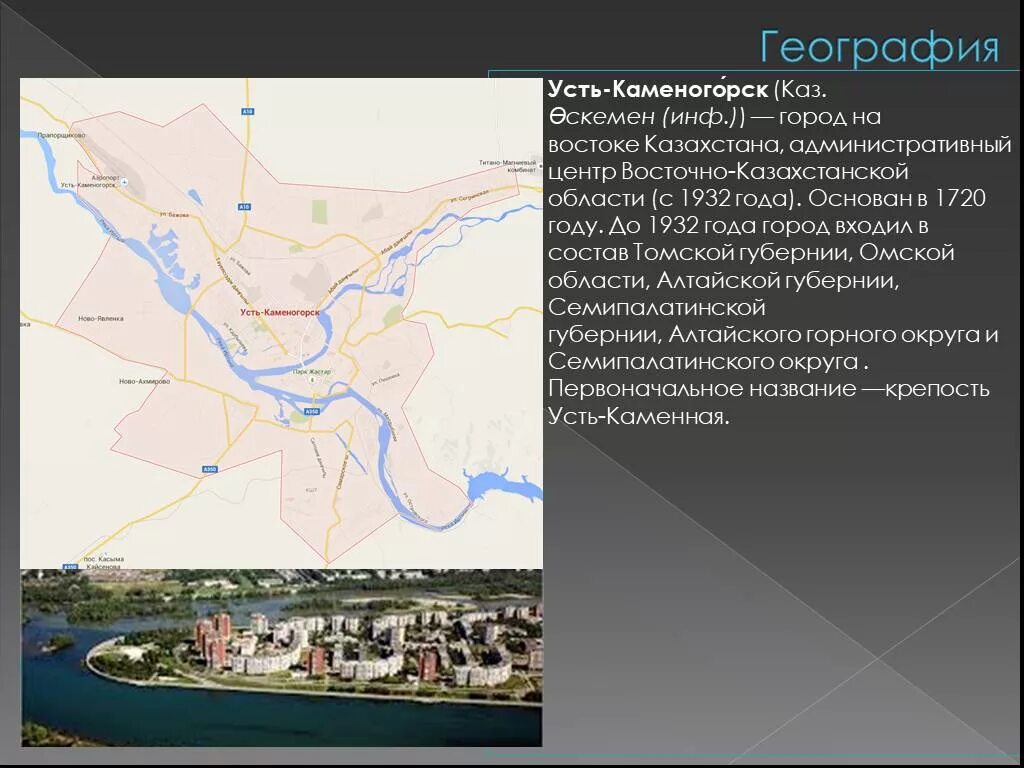Image resolution: width=1024 pixels, height=768 pixels.
Task: Click the A350 road badge near Парк Жастар
Action: [x=312, y=411]
